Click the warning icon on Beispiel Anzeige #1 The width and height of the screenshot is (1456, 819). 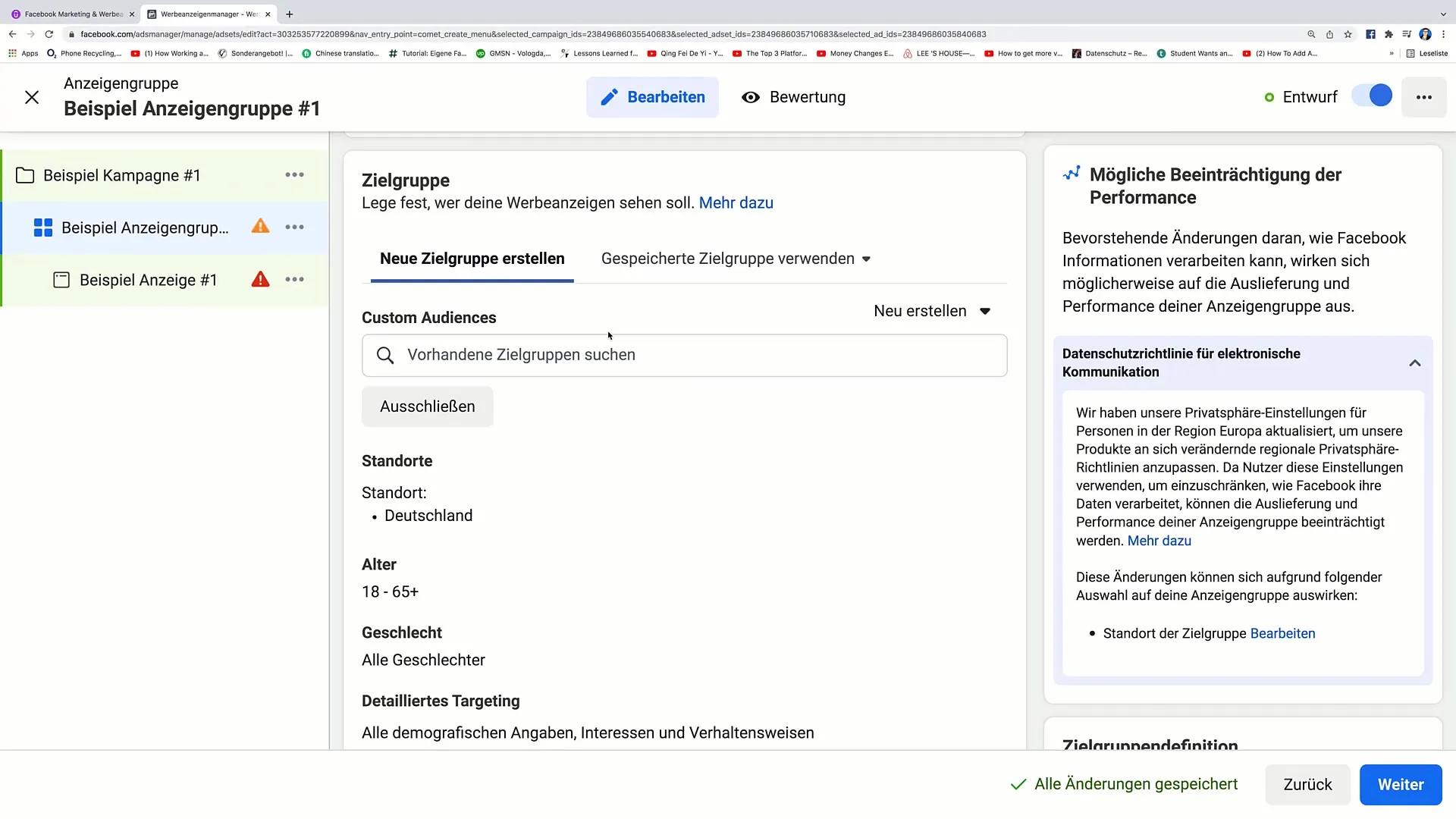pos(261,280)
